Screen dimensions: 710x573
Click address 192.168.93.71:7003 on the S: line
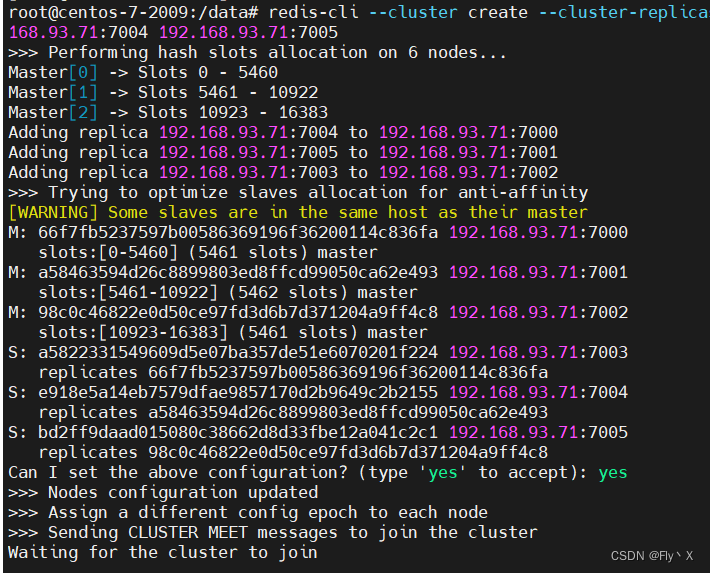pyautogui.click(x=538, y=352)
